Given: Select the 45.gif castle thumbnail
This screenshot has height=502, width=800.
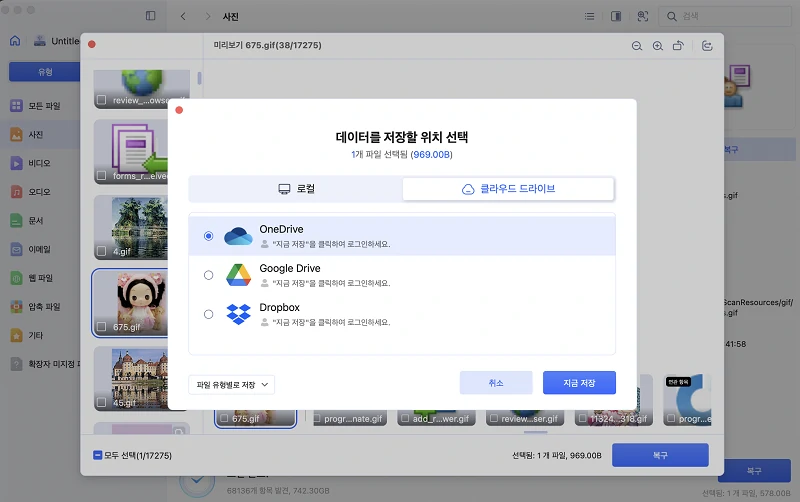Looking at the screenshot, I should point(131,379).
